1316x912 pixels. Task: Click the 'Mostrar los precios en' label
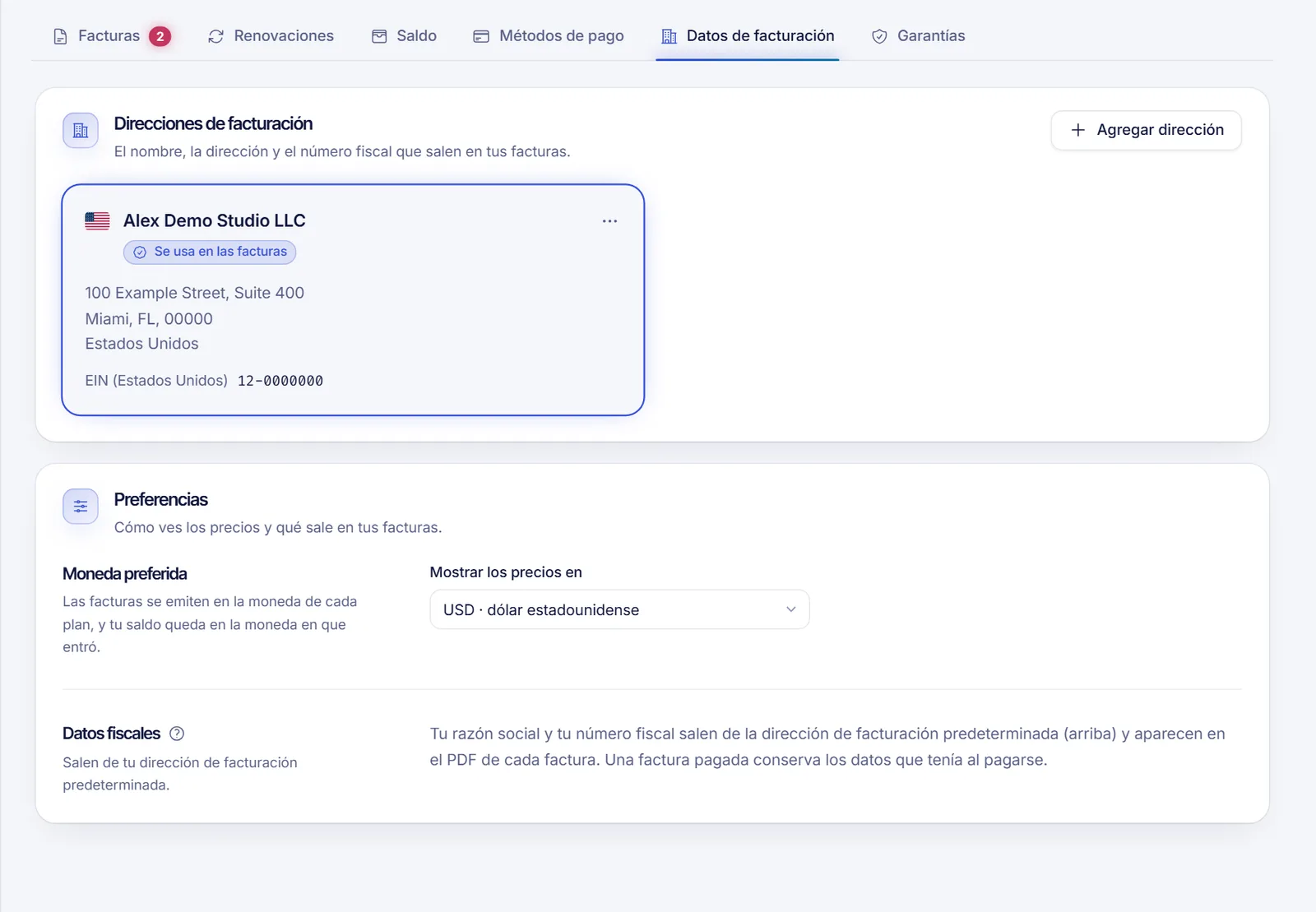[x=506, y=572]
